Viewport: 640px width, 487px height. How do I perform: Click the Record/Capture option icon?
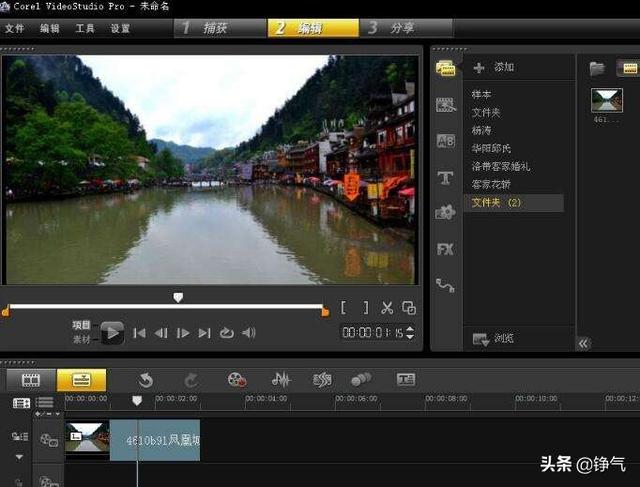point(236,380)
